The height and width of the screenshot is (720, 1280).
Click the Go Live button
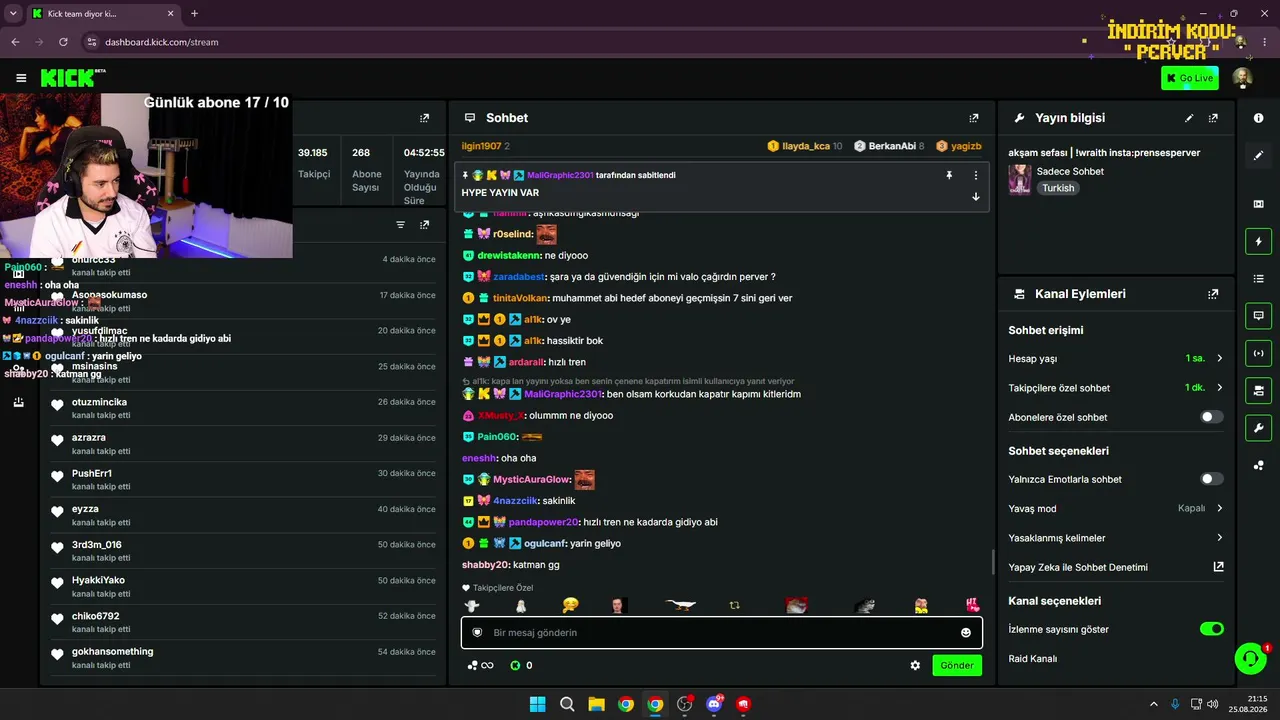coord(1189,78)
